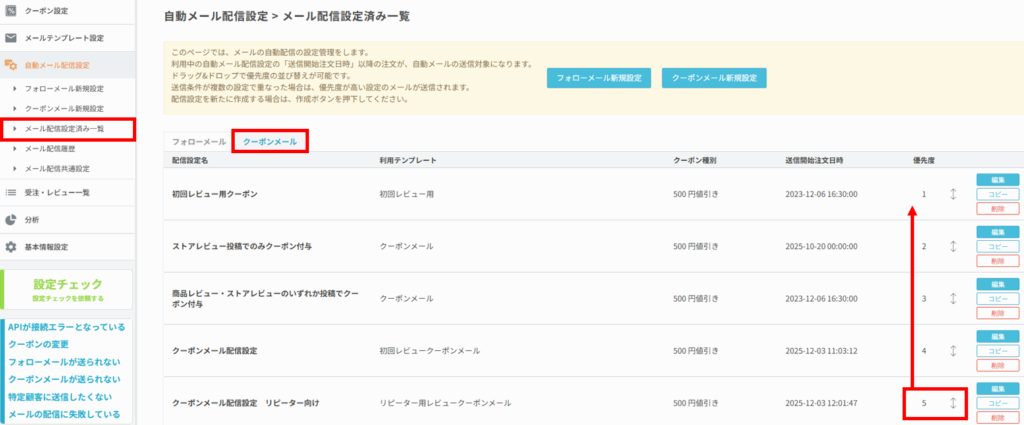Screen dimensions: 1024x425
Task: Select the クーポンメール tab
Action: point(270,142)
